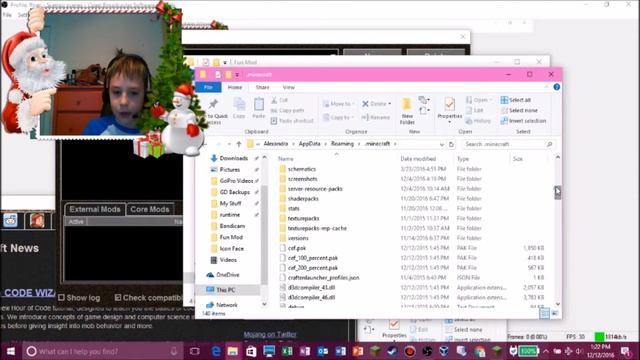
Task: Click the Cortana search box
Action: click(x=102, y=351)
